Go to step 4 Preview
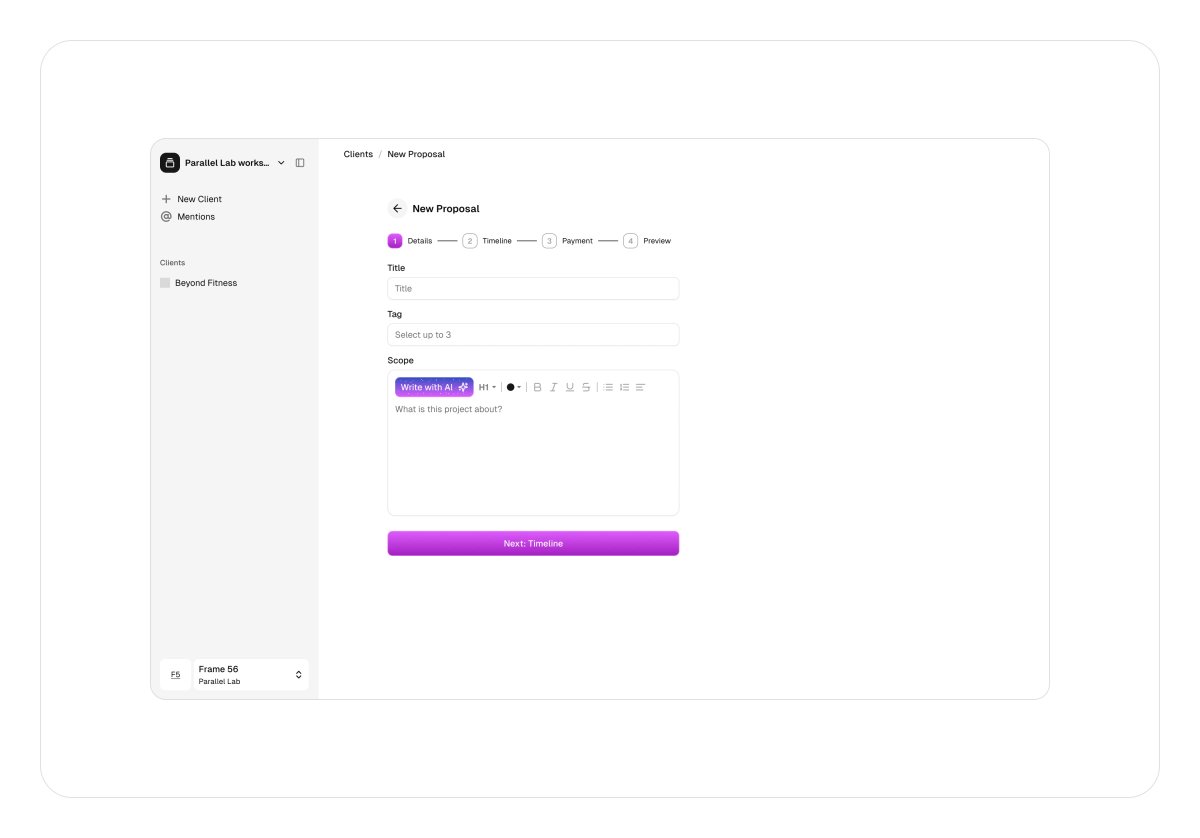The width and height of the screenshot is (1200, 838). 647,241
